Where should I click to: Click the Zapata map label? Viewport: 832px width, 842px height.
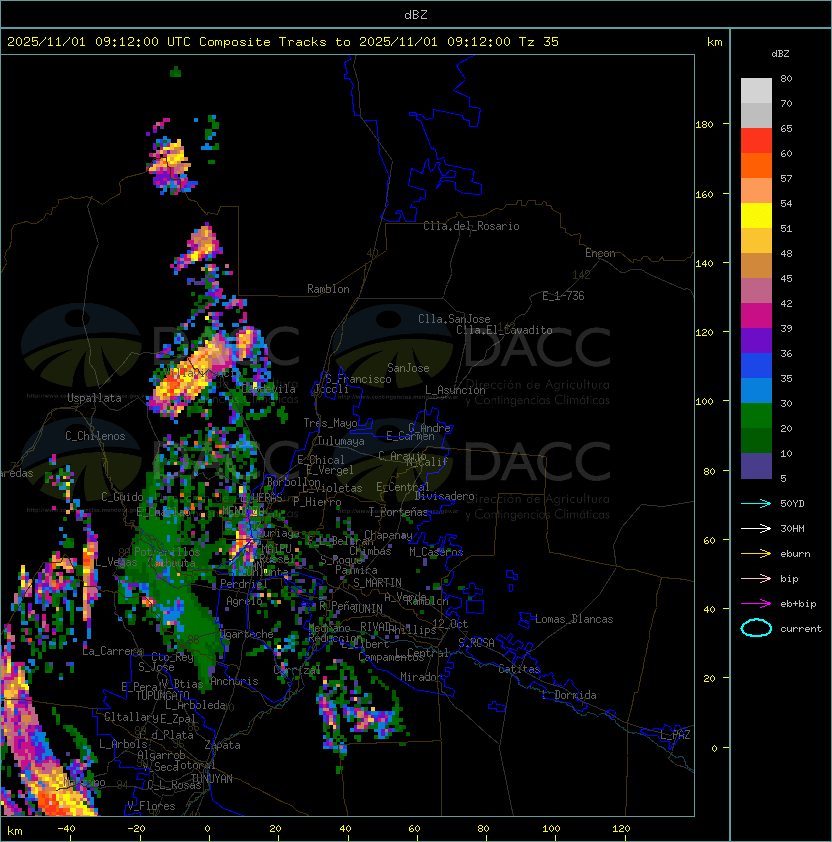click(x=222, y=745)
